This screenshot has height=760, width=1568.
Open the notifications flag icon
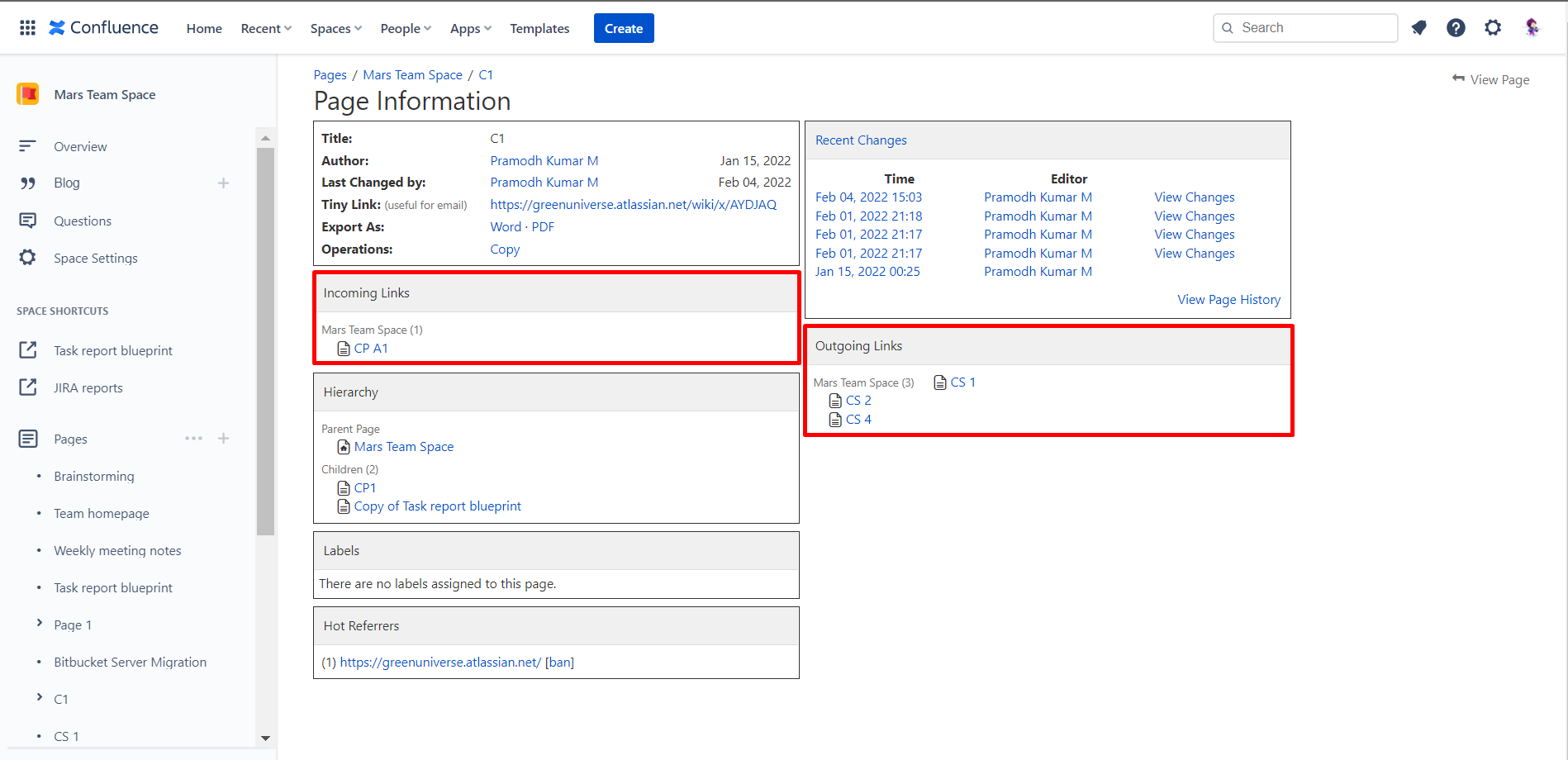(x=1419, y=27)
